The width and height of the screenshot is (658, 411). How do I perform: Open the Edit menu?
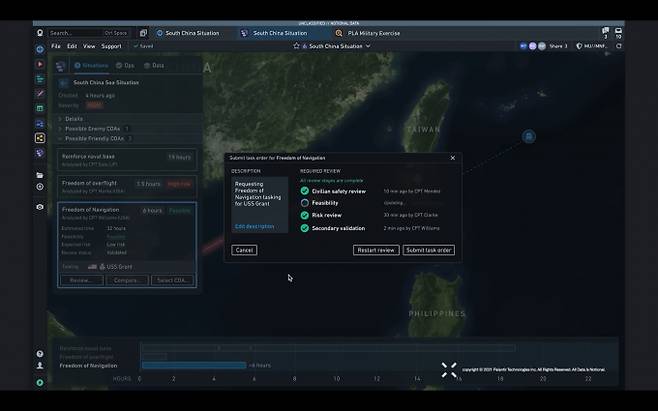(72, 46)
